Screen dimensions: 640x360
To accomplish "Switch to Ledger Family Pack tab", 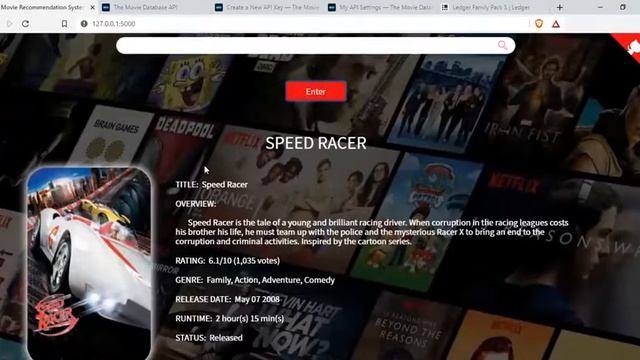I will pos(493,7).
